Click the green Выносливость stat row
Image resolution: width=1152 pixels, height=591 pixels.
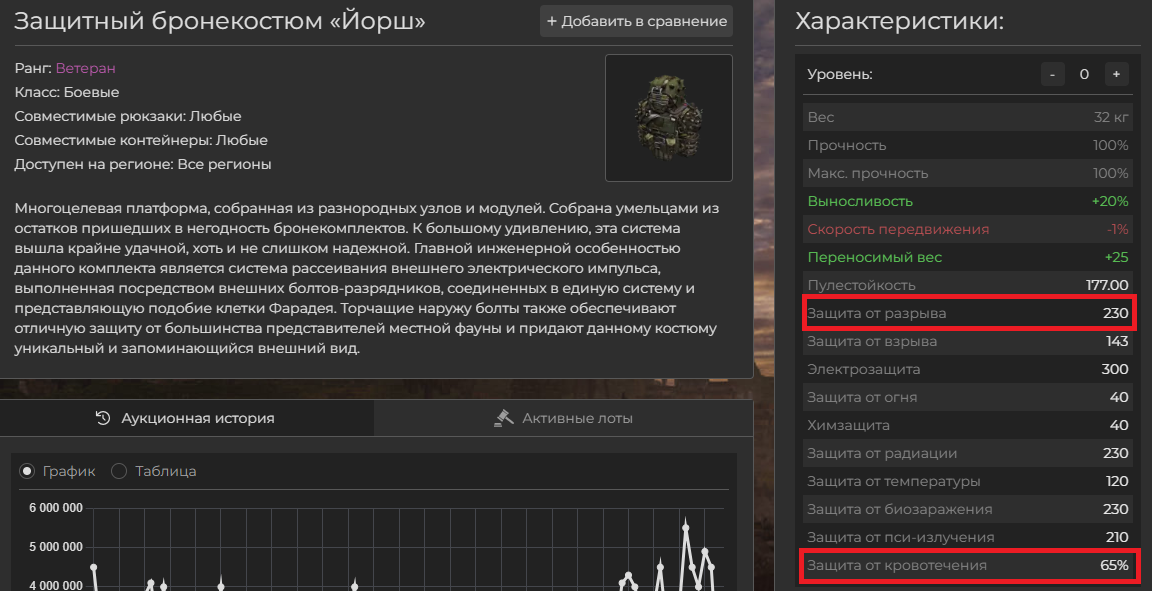coord(967,201)
